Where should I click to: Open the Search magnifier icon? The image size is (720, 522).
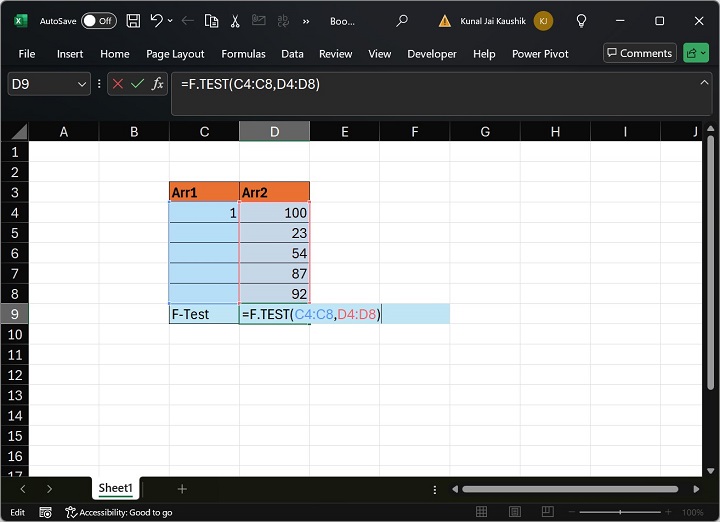(402, 21)
